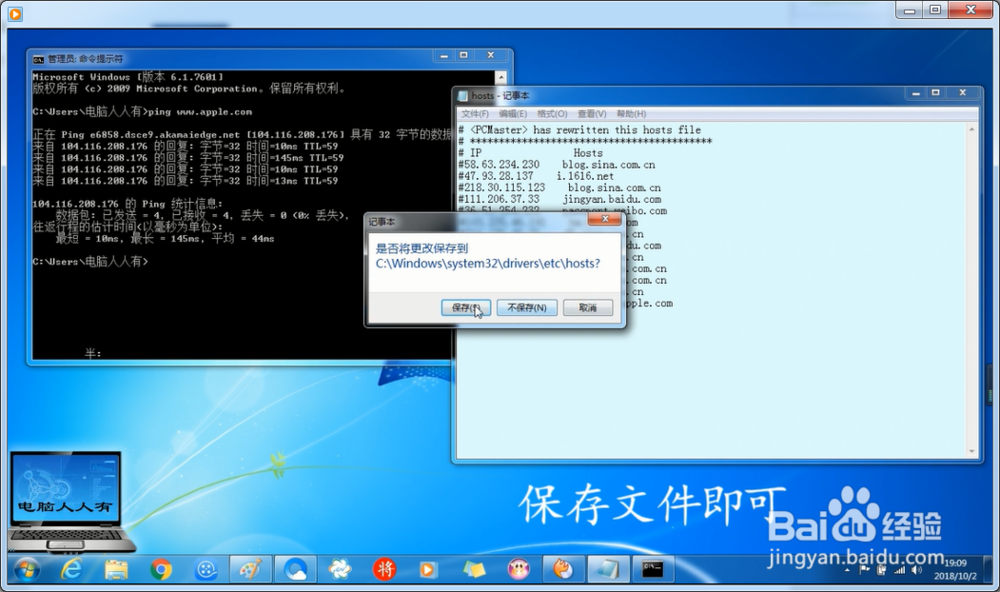Click the volume speaker tray icon

[916, 570]
